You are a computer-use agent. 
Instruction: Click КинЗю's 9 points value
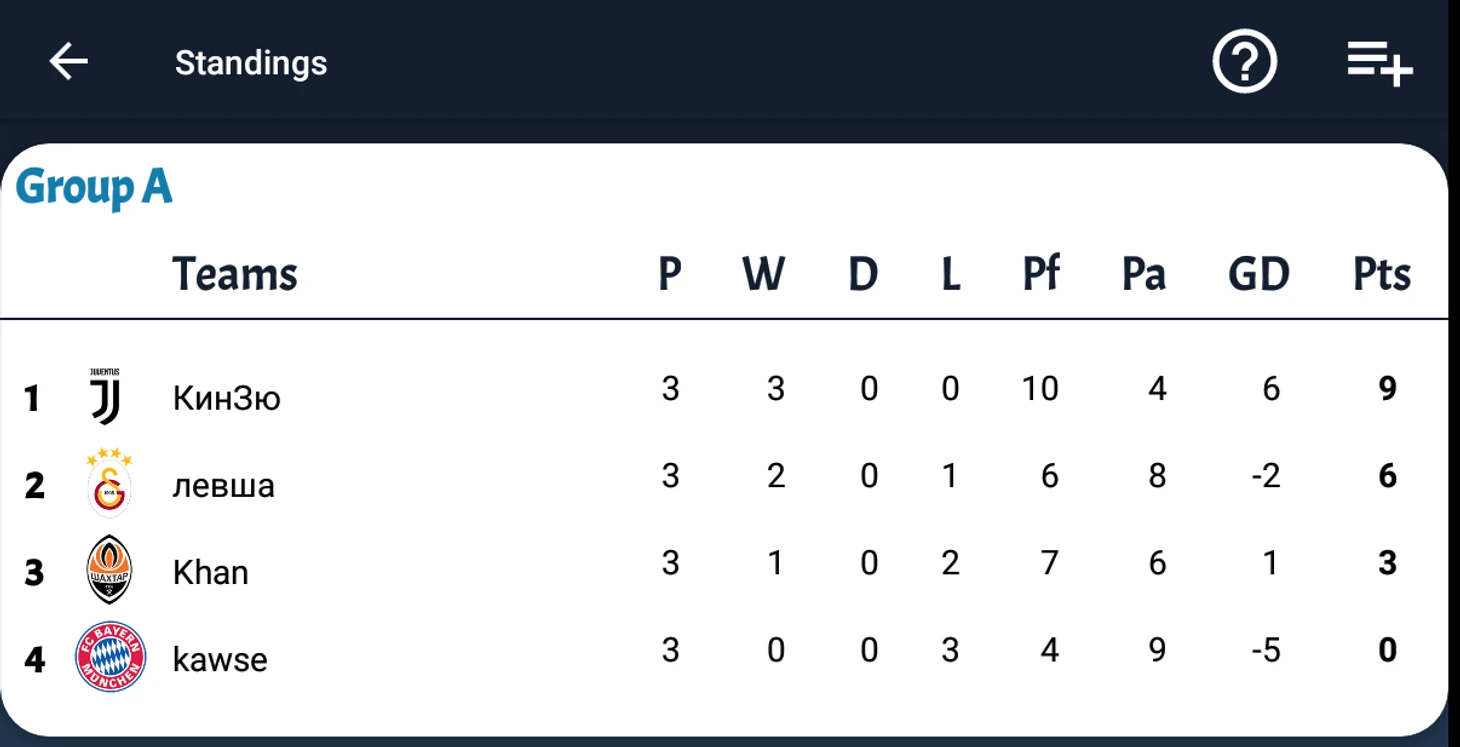(1387, 388)
